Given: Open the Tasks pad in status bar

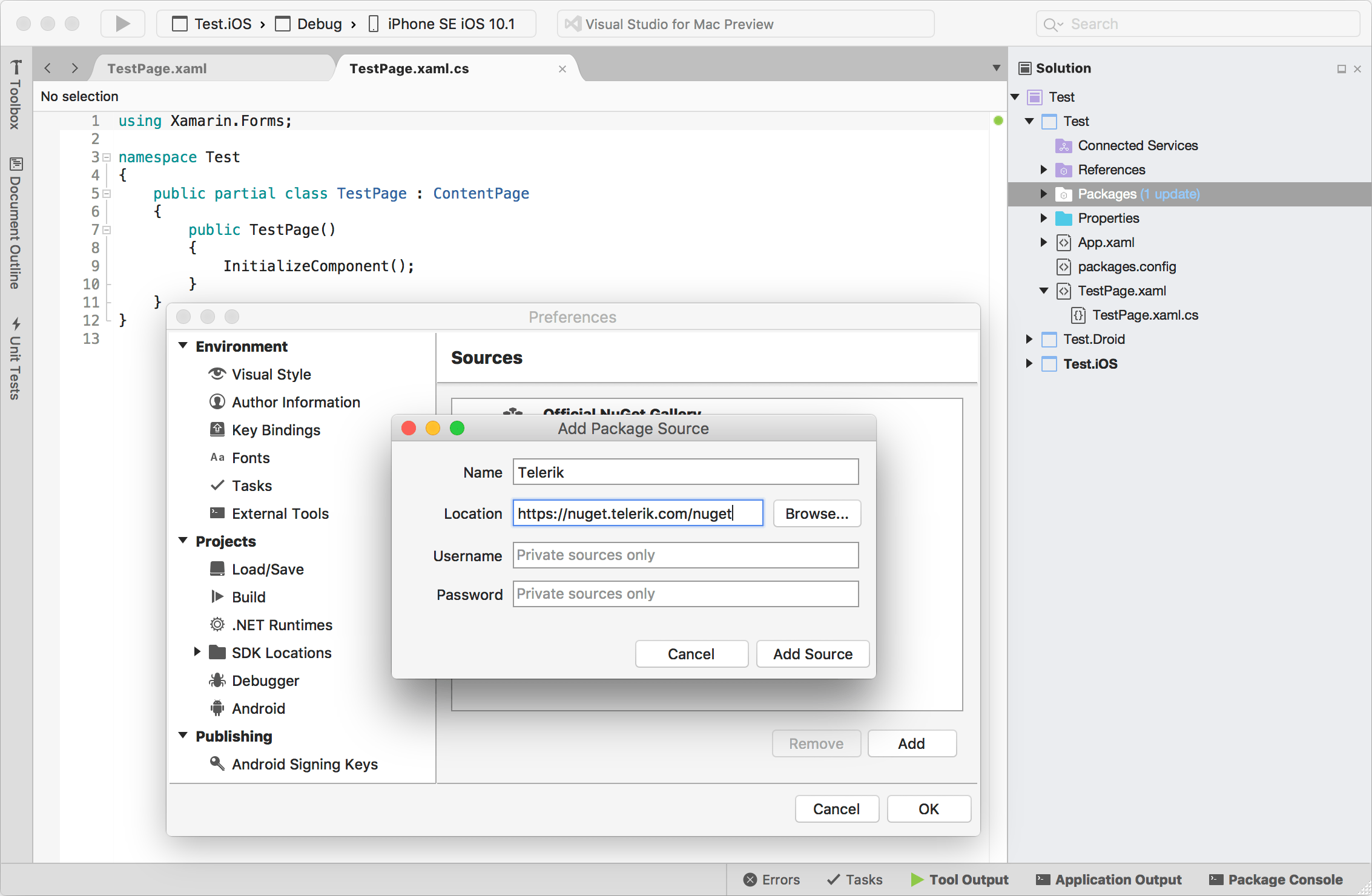Looking at the screenshot, I should 854,880.
